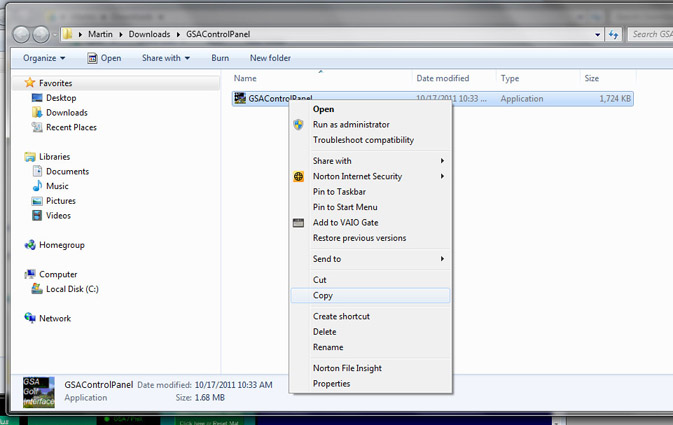Screen dimensions: 673x425
Task: Click the Pictures library icon
Action: pos(37,201)
